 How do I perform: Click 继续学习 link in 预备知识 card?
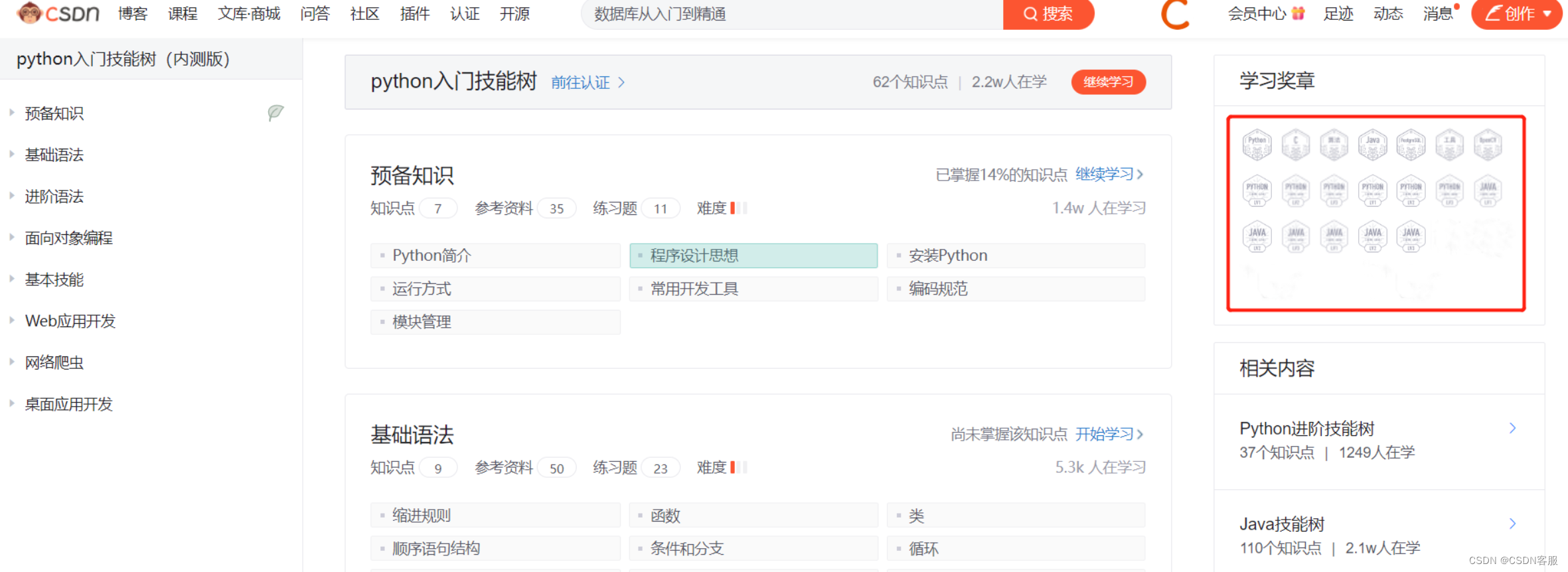coord(1109,174)
